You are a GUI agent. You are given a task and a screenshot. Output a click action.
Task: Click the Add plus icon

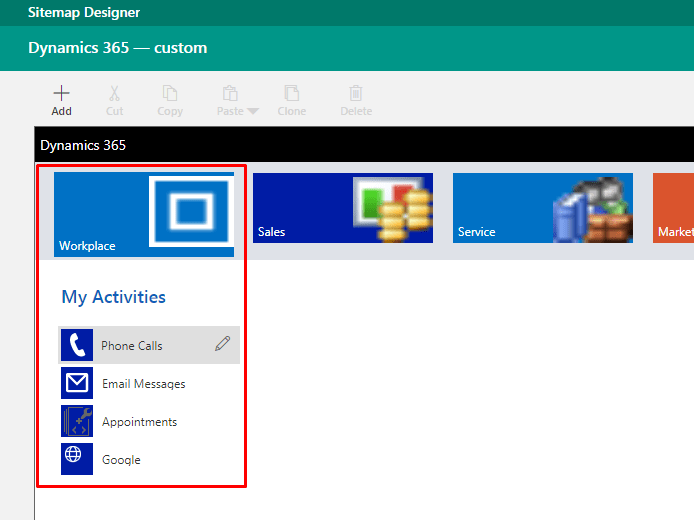point(61,93)
